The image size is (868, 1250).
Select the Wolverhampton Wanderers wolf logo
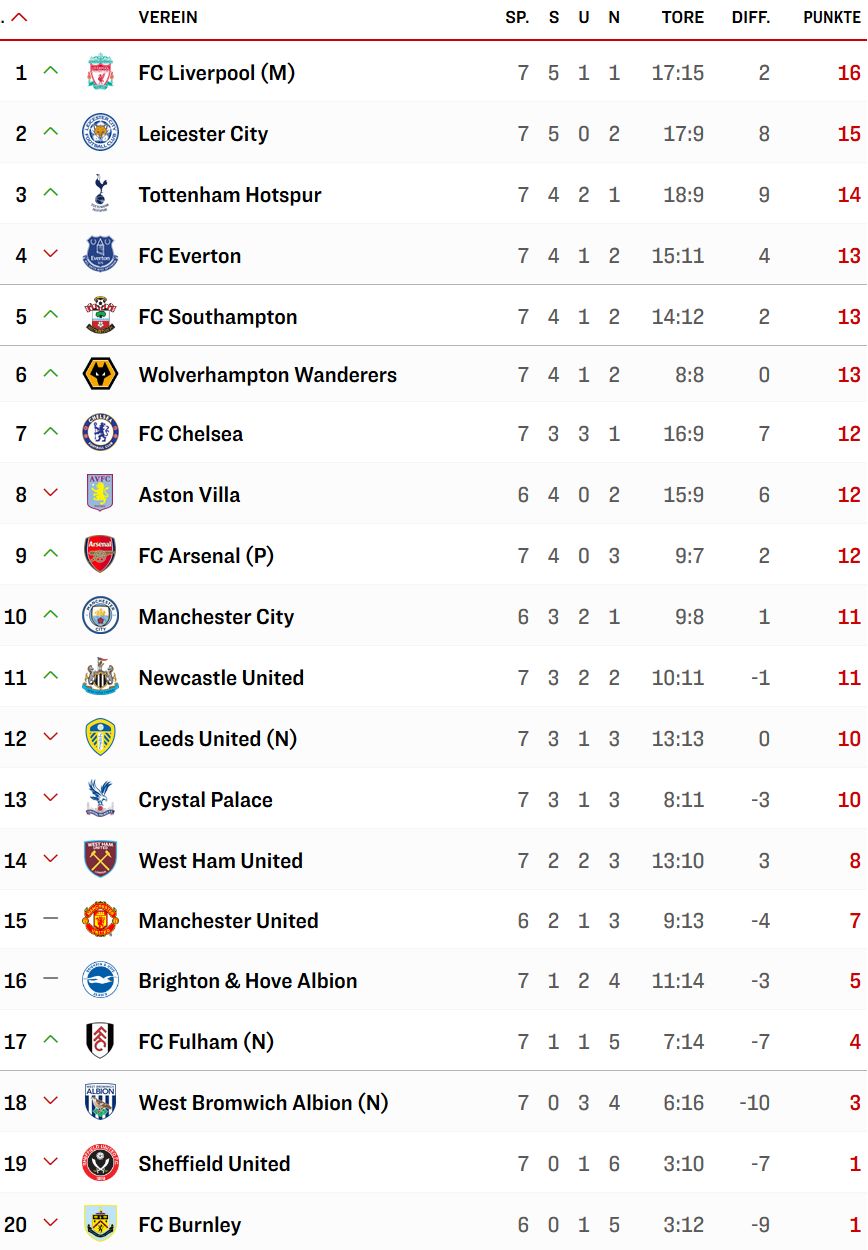click(x=100, y=375)
